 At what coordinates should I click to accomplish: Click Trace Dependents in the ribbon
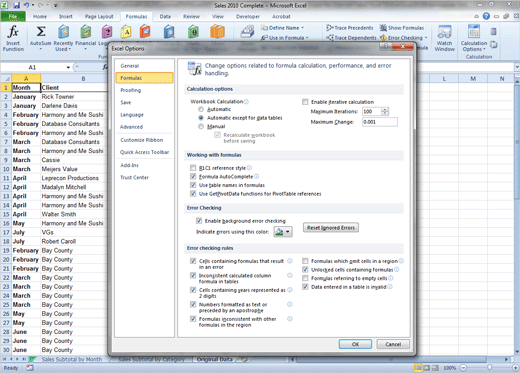[x=351, y=38]
